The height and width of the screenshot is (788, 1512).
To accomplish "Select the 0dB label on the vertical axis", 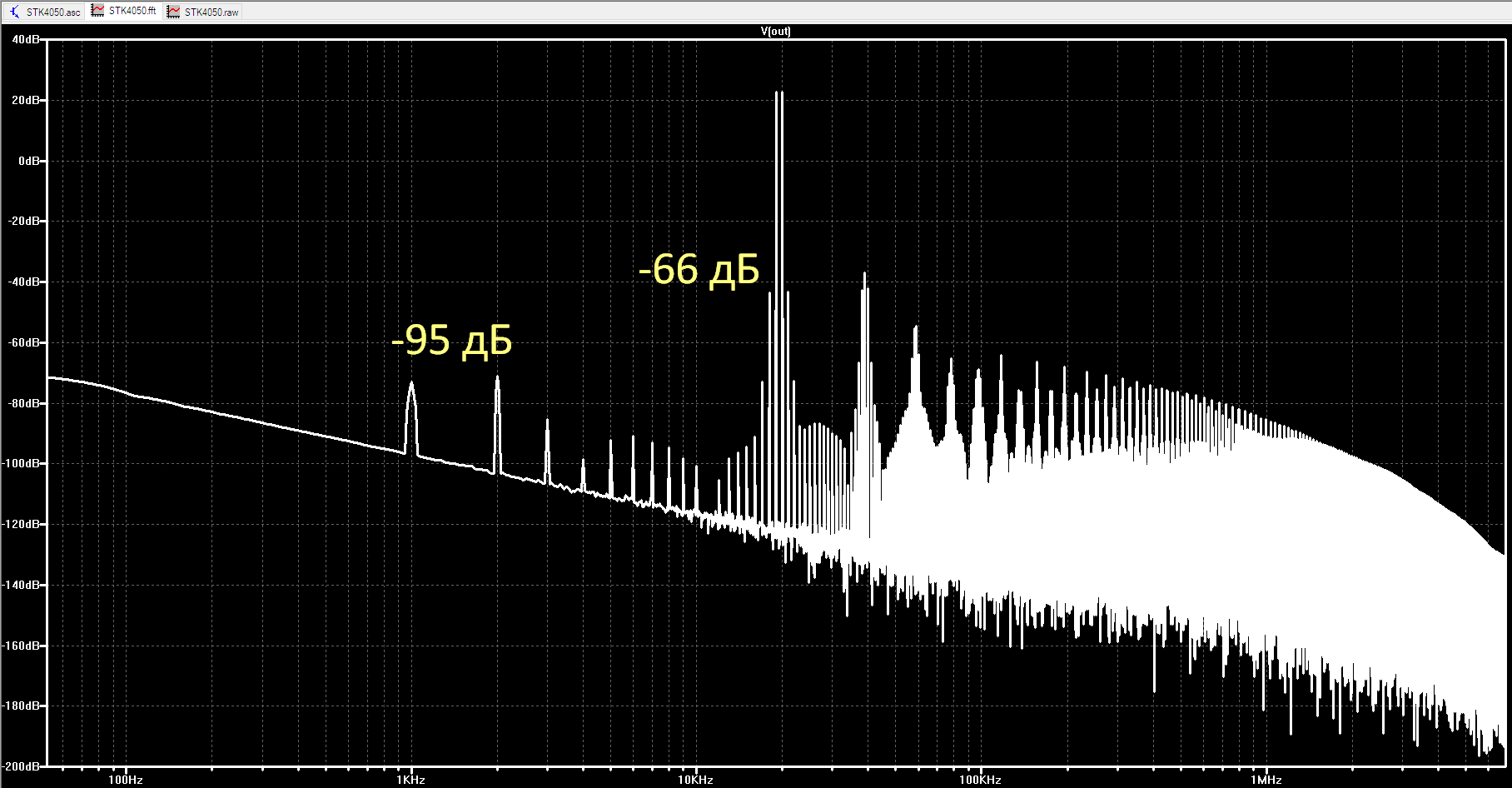I will [28, 161].
